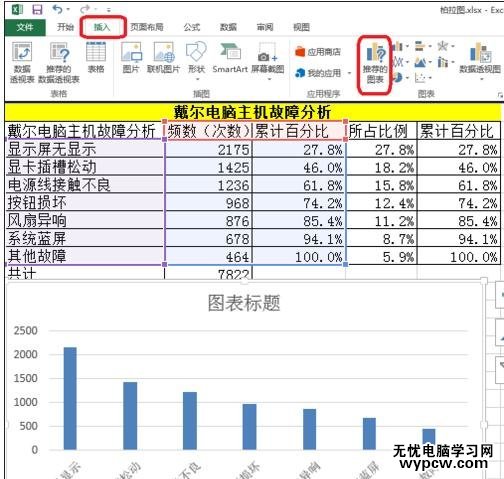Select the cell 显卡插槽松动
This screenshot has height=479, width=504.
[x=85, y=167]
